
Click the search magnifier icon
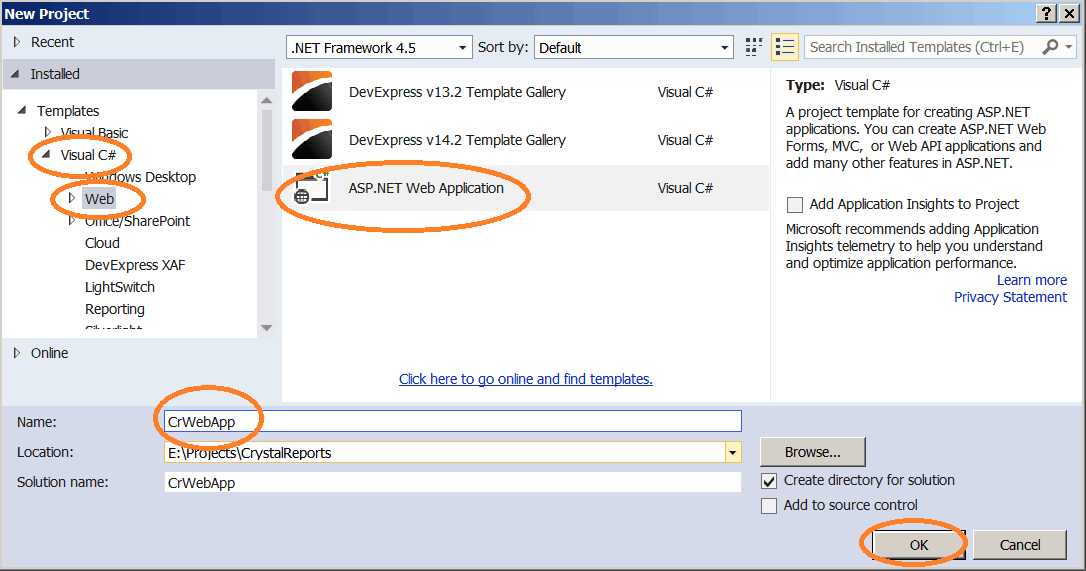point(1050,47)
